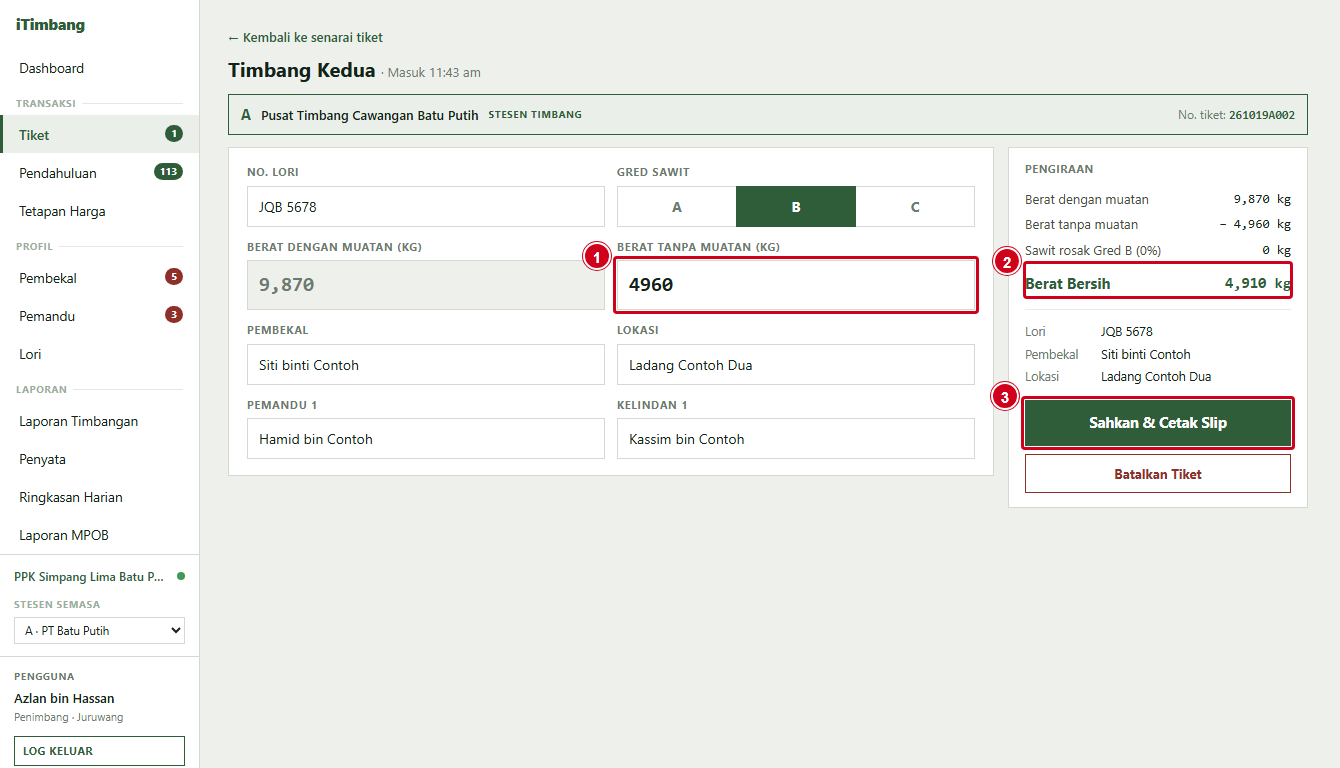Open the Stesen Semasa dropdown
The width and height of the screenshot is (1340, 768).
pyautogui.click(x=99, y=631)
